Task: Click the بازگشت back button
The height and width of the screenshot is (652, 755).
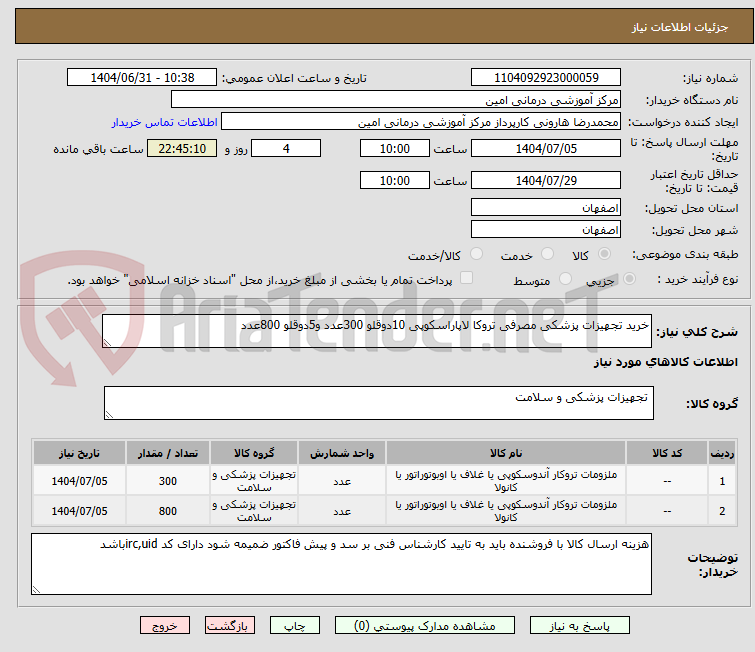Action: pyautogui.click(x=230, y=626)
